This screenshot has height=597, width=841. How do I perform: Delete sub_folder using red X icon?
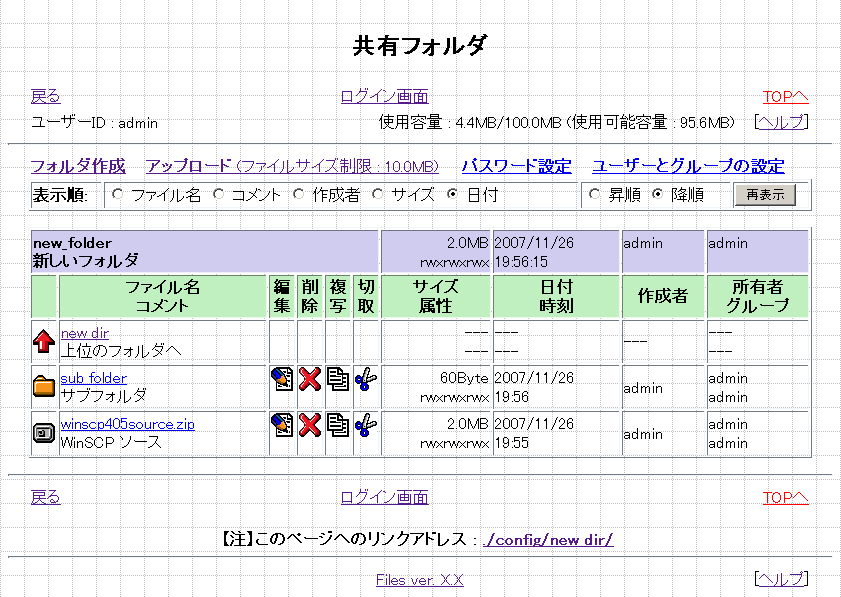point(310,379)
